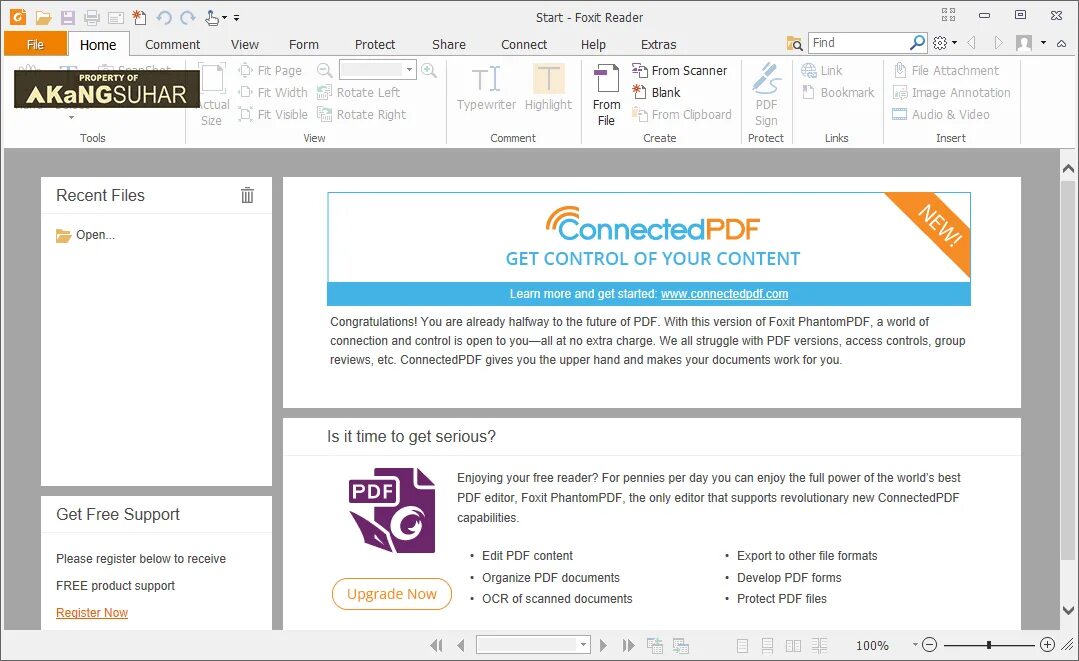Open the www.connectedpdf.com link
This screenshot has height=661, width=1079.
[x=725, y=294]
